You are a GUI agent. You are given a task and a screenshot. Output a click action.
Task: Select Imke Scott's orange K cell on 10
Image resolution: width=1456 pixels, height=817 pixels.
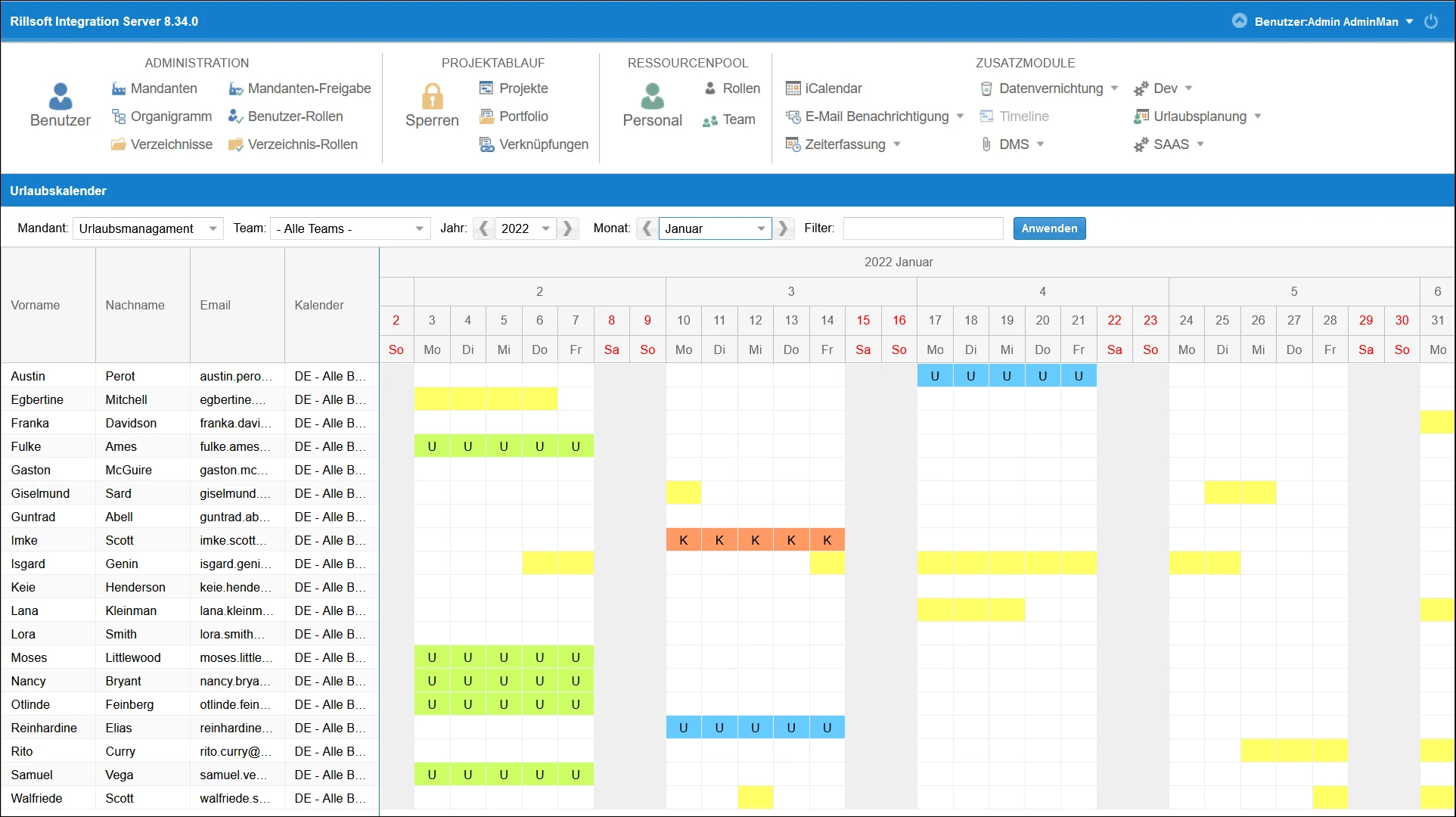[683, 540]
